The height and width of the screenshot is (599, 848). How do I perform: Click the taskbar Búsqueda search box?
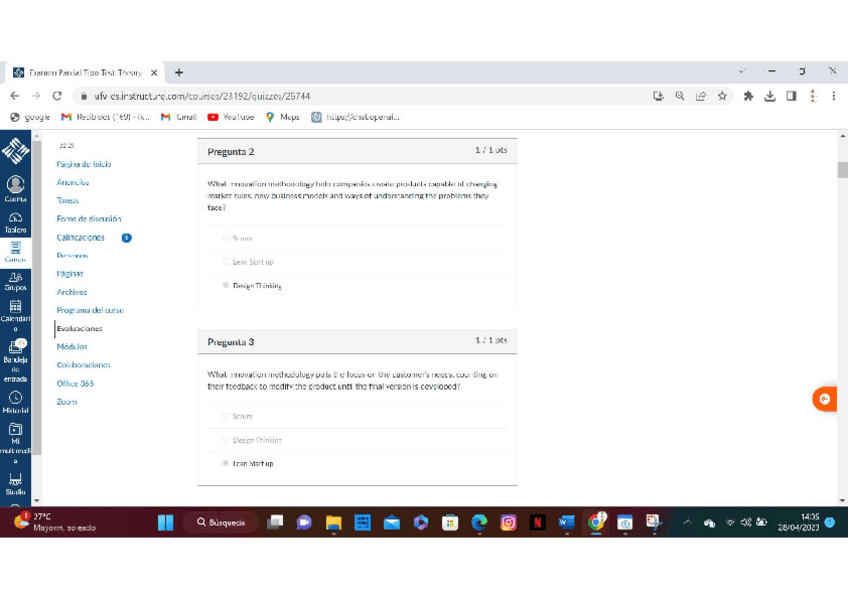[x=221, y=522]
